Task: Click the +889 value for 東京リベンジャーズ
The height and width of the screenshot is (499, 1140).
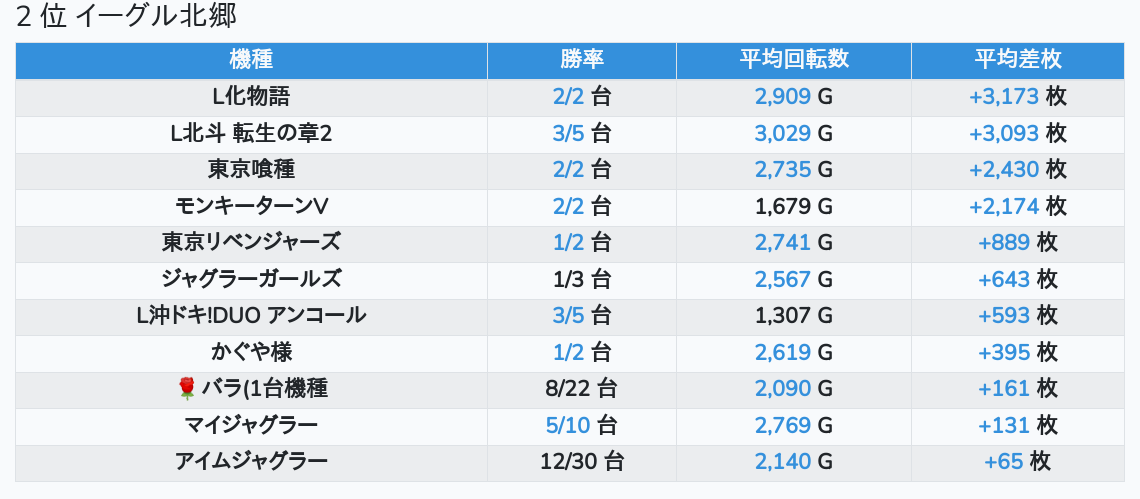Action: (1004, 243)
